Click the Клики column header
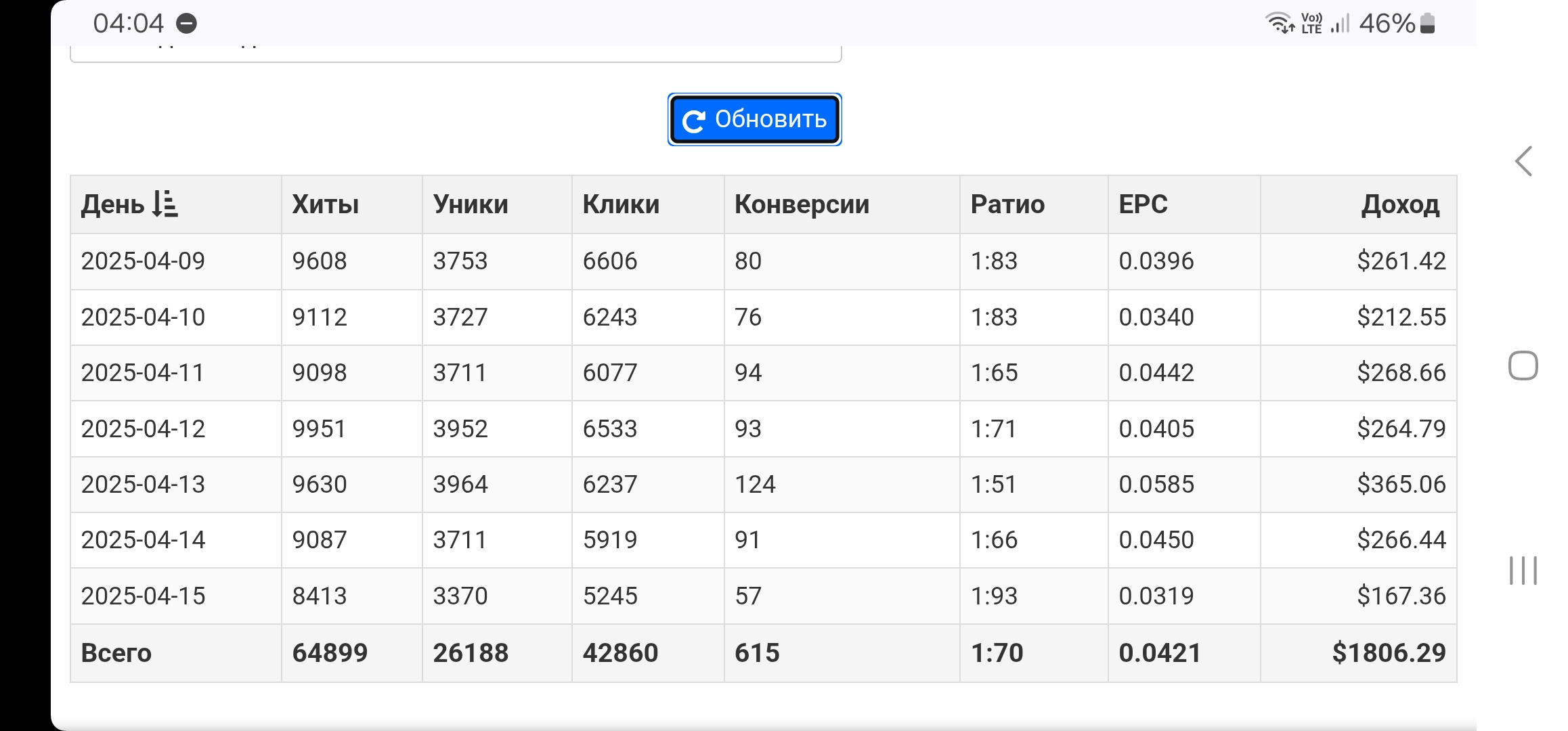1568x731 pixels. pyautogui.click(x=621, y=204)
